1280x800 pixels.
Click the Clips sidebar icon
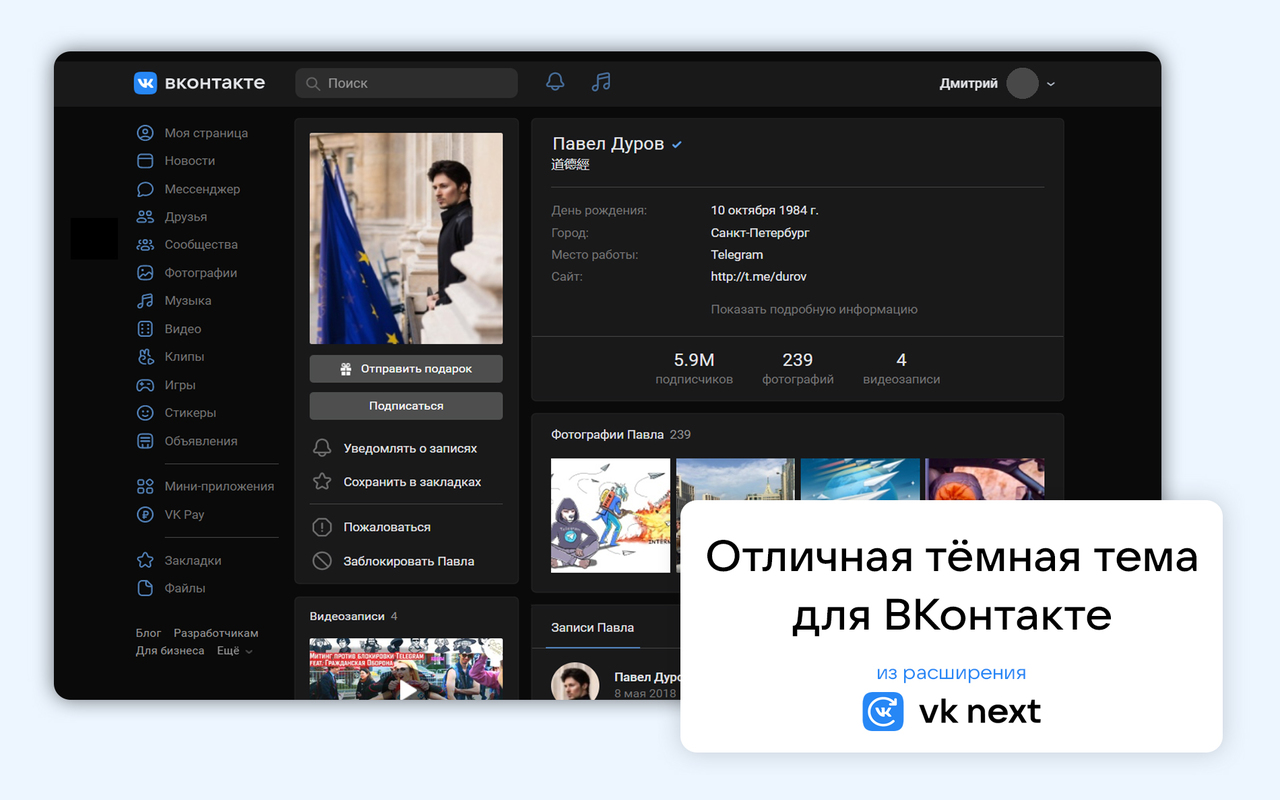145,357
